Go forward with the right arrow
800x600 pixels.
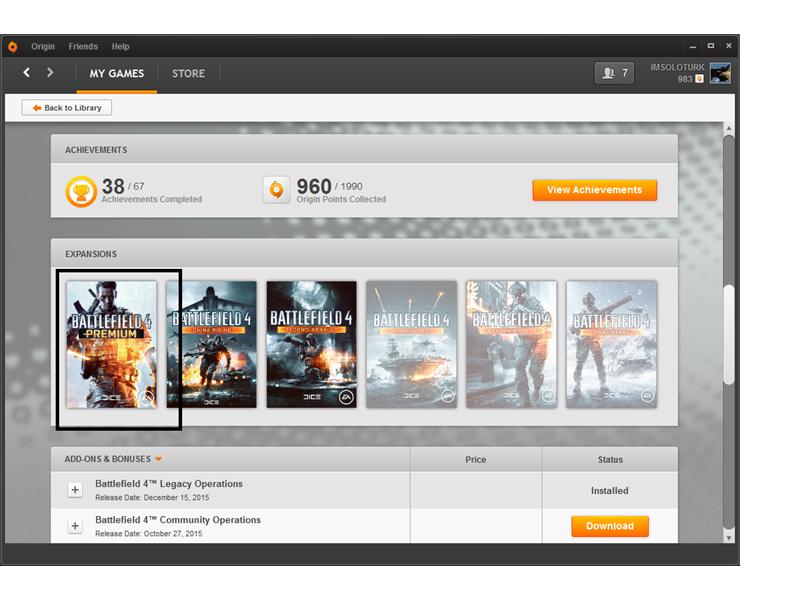click(x=49, y=72)
